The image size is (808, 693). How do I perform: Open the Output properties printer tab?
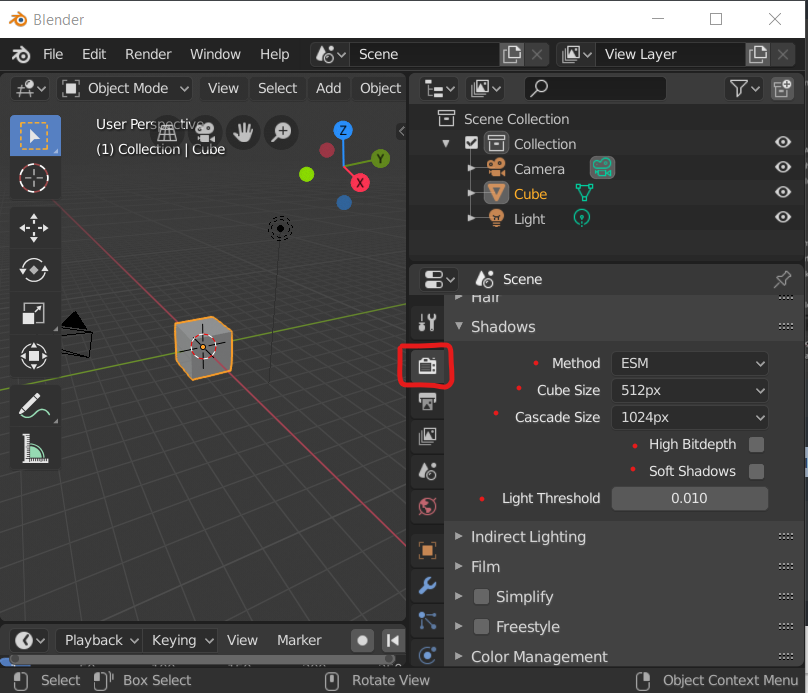click(x=427, y=401)
